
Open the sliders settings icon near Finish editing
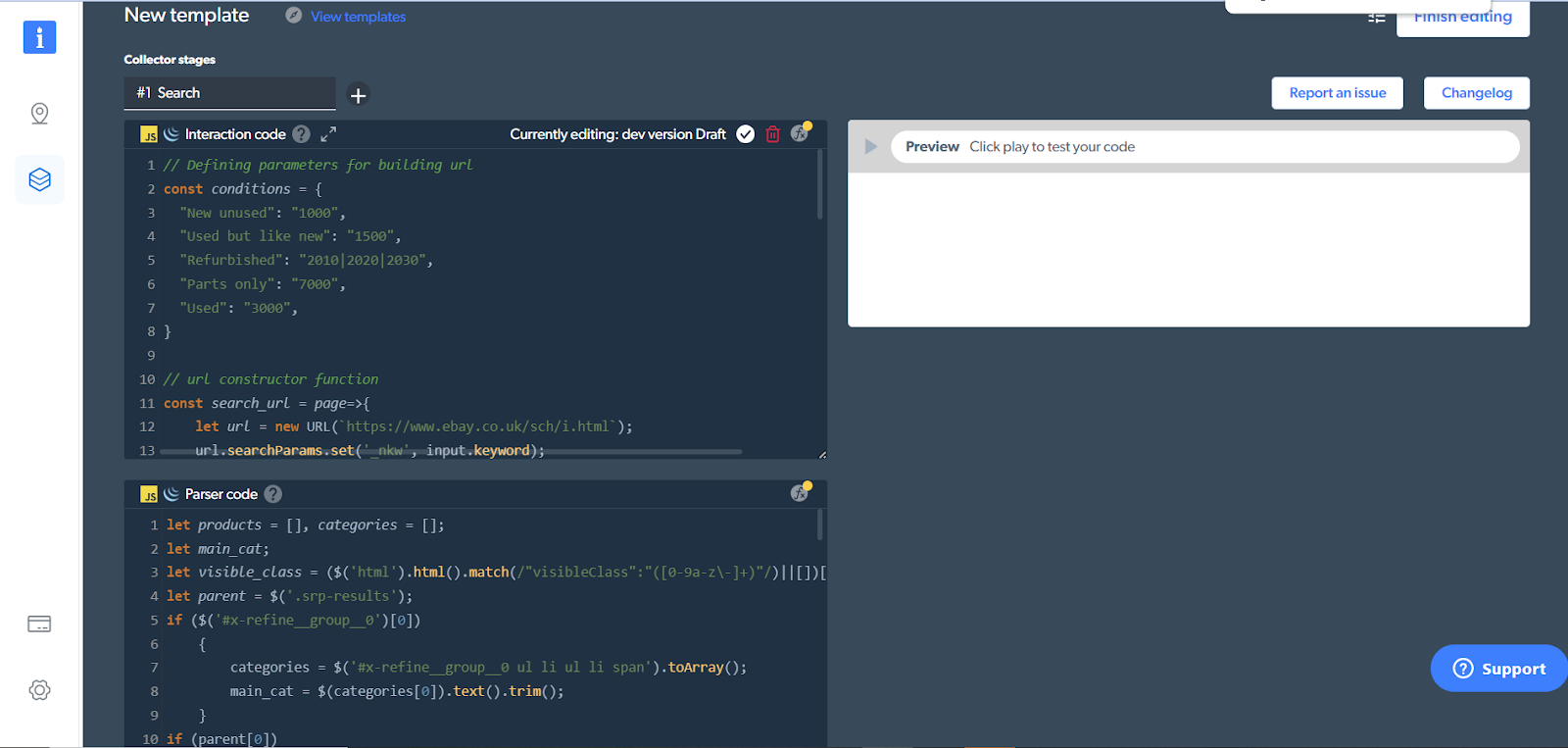1377,18
